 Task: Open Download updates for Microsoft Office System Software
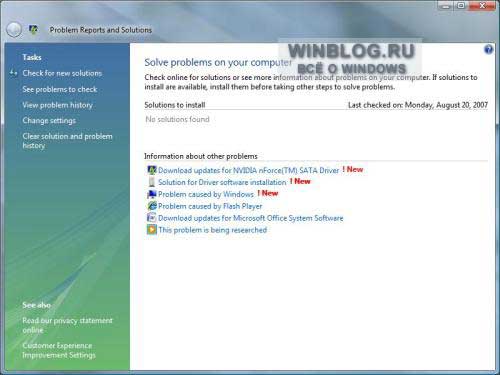251,218
